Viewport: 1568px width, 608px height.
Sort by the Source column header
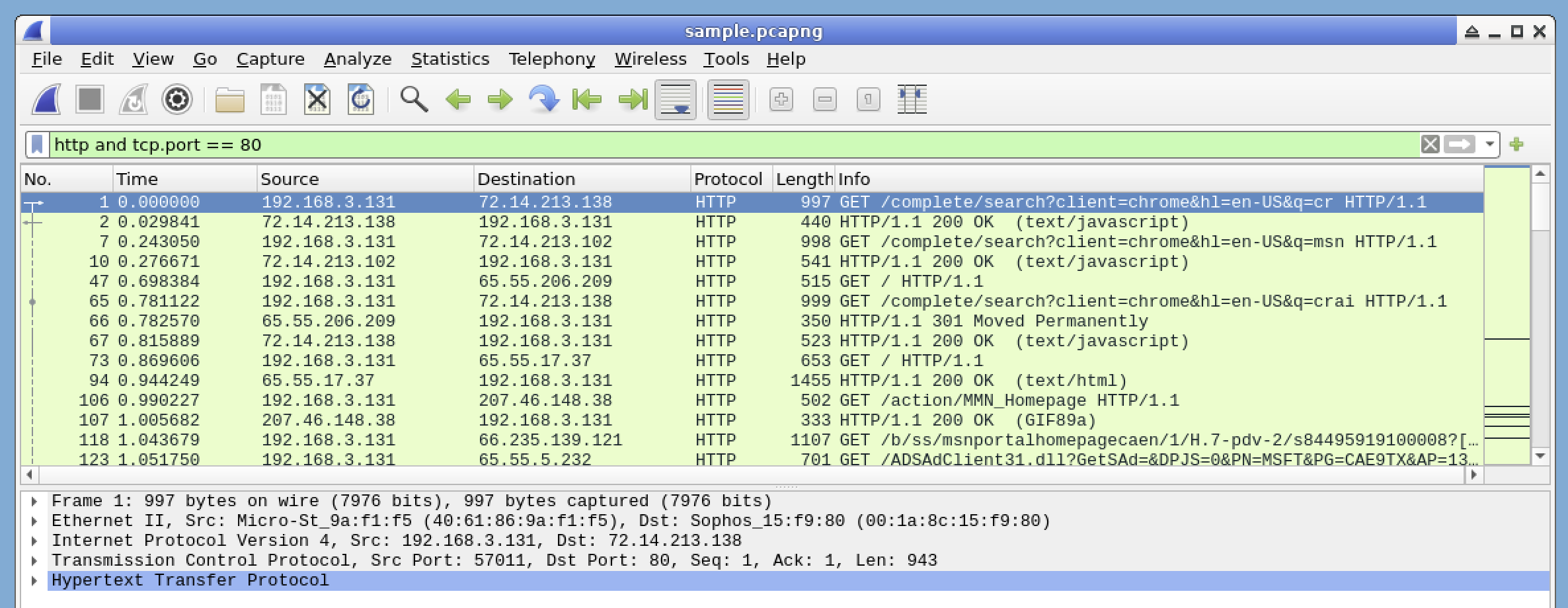pos(366,179)
